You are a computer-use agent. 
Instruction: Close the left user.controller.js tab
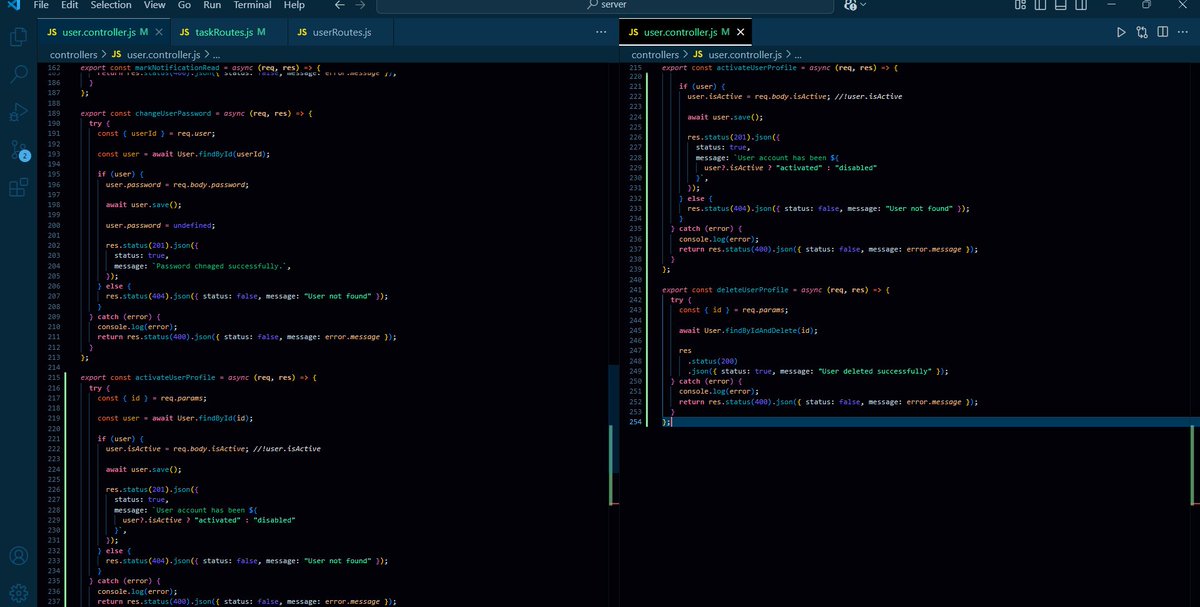(x=160, y=33)
